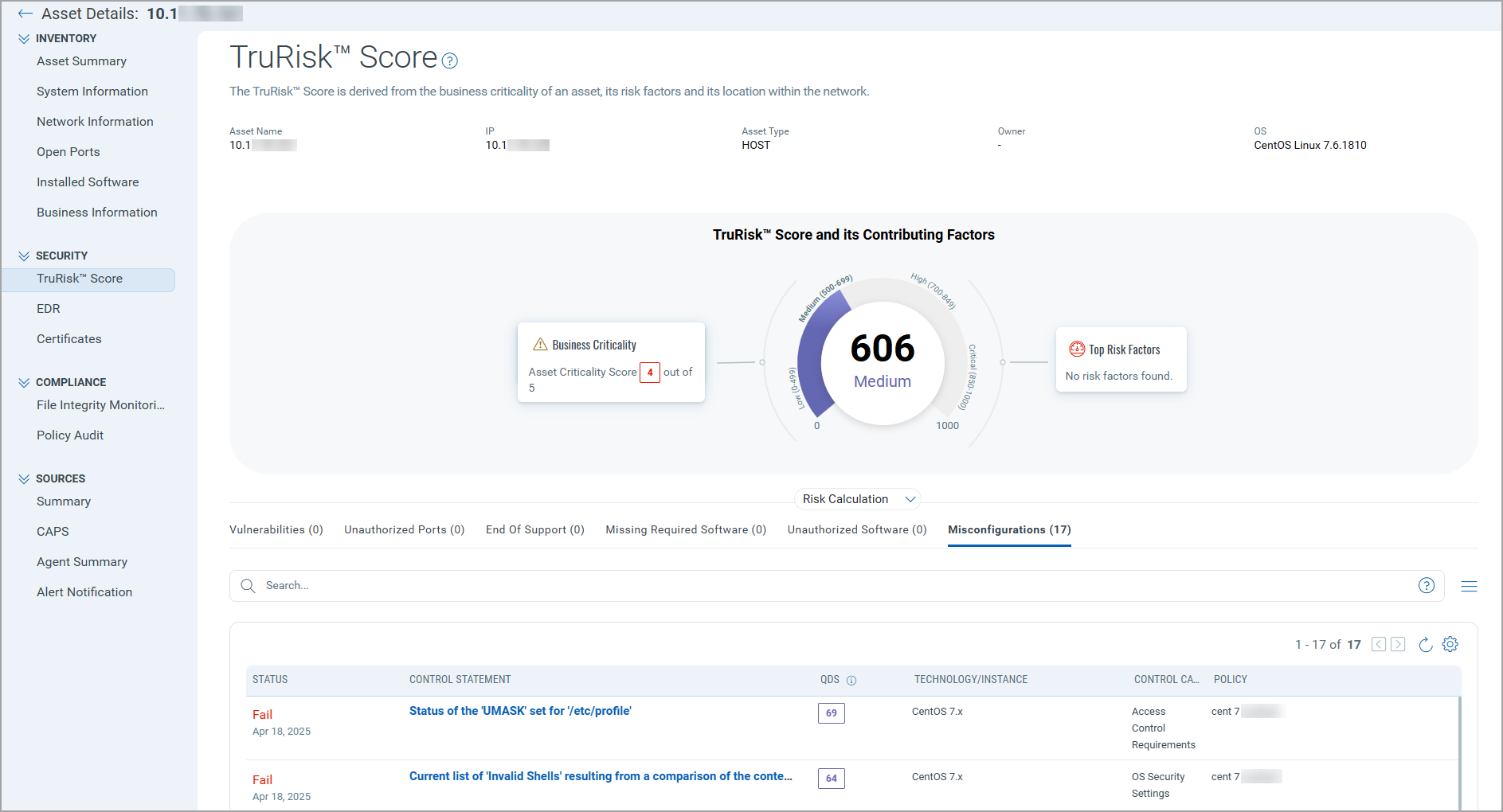The height and width of the screenshot is (812, 1503).
Task: Click 'OS Security Settings' category cell
Action: pos(1158,785)
